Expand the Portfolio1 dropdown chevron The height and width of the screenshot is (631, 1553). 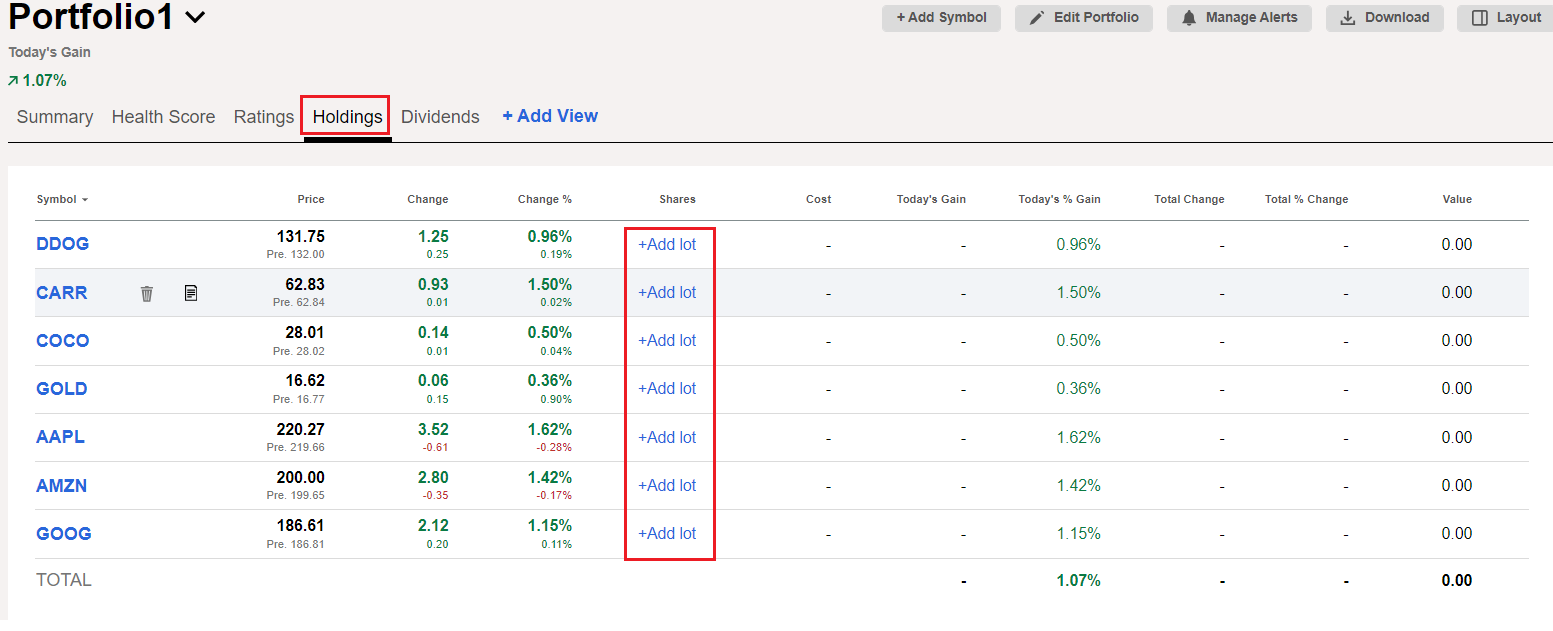coord(191,16)
